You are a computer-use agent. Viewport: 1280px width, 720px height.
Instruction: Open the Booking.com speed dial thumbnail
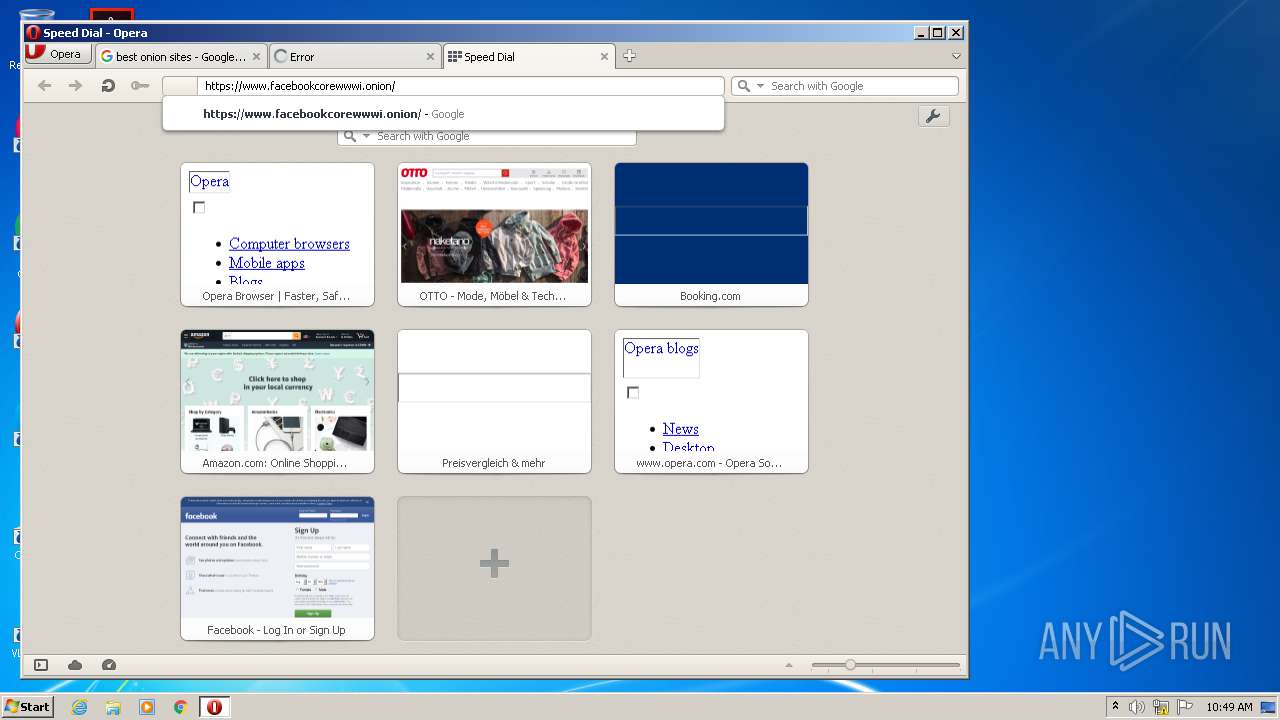point(711,234)
